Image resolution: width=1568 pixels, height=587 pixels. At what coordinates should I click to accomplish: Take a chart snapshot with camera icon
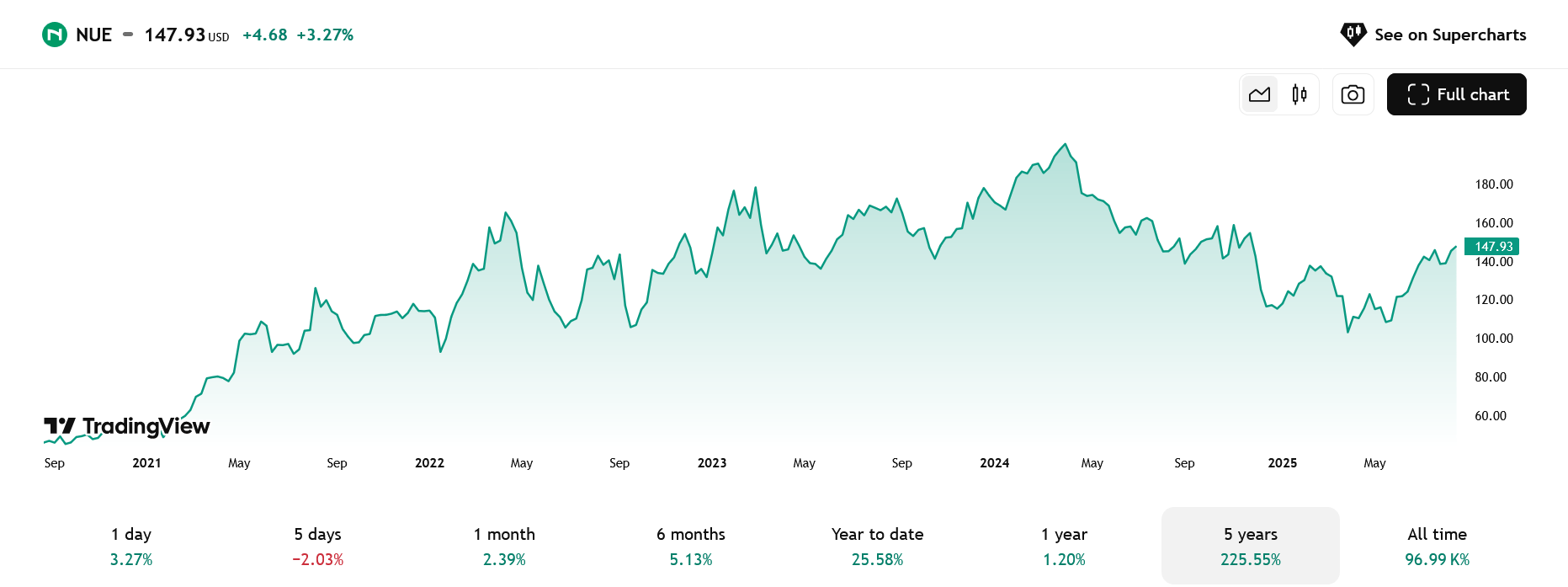[1353, 94]
